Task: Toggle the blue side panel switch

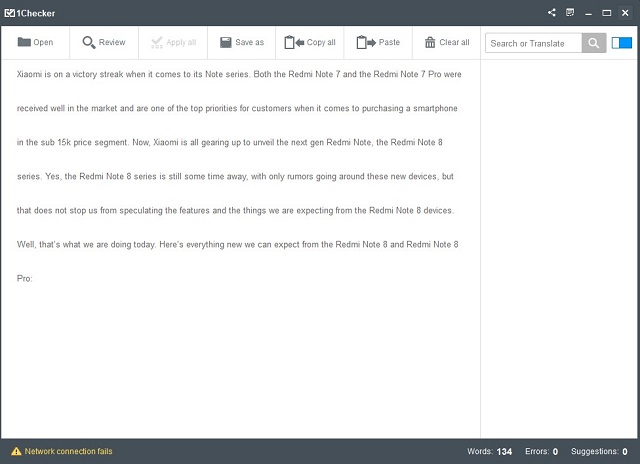Action: click(622, 43)
